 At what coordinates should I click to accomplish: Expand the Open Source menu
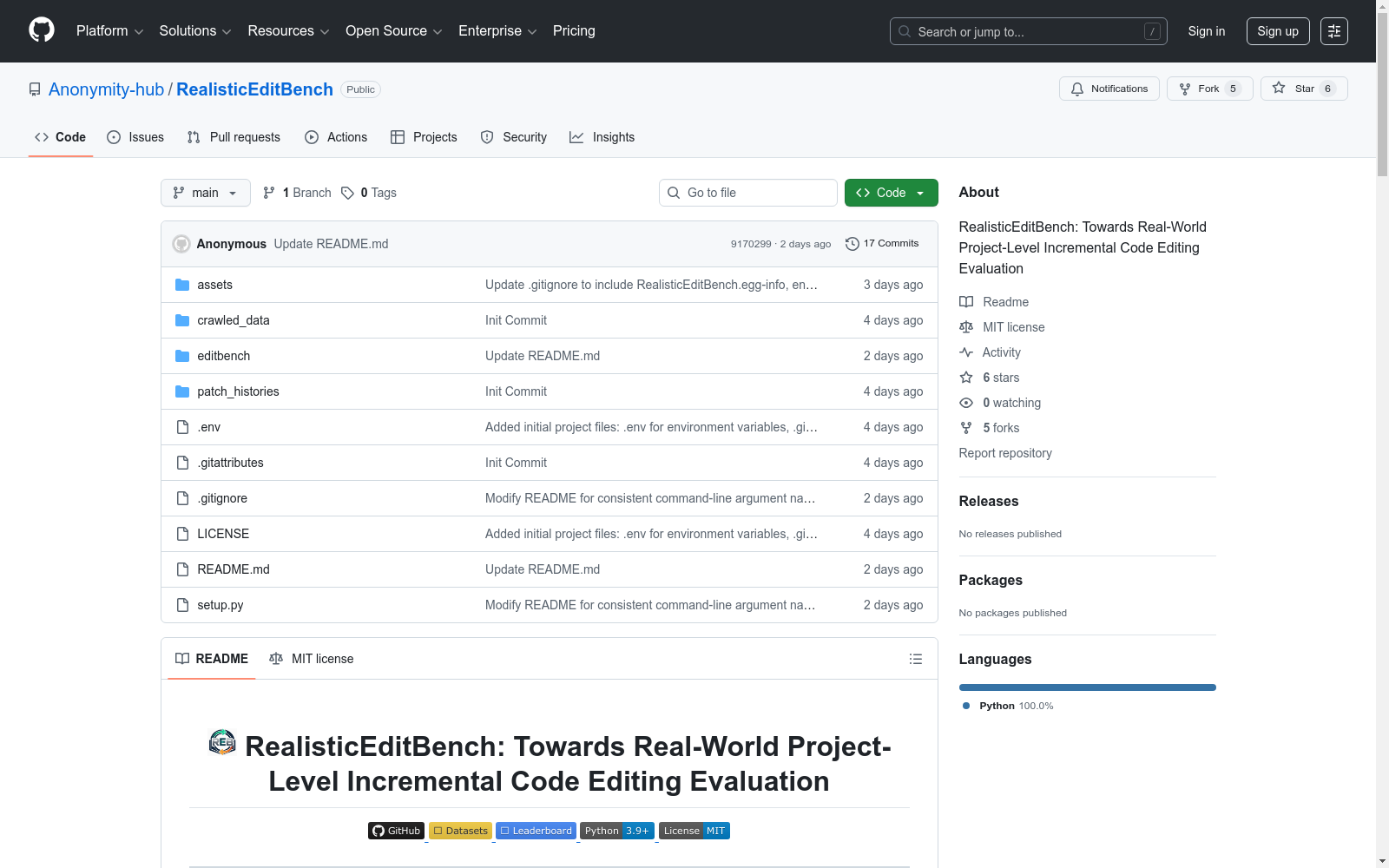pyautogui.click(x=394, y=31)
